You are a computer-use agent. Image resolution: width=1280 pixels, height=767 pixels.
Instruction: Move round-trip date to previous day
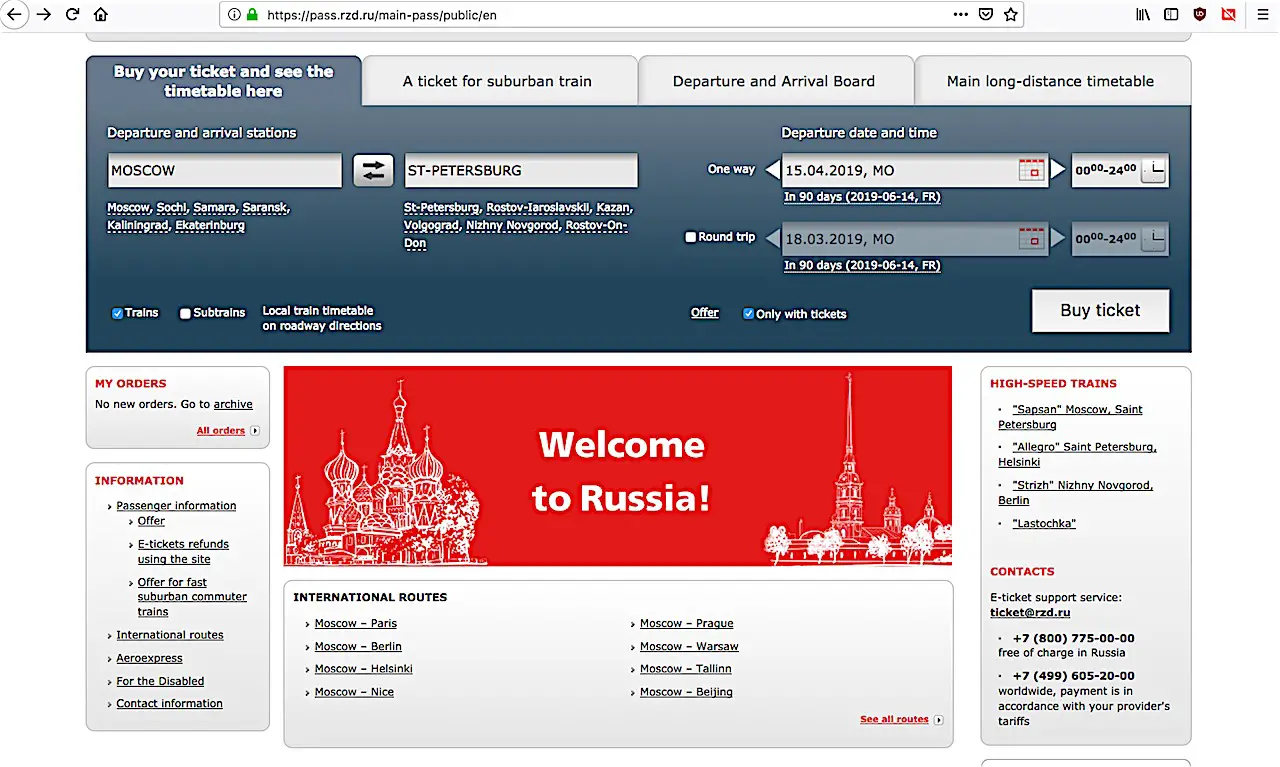(772, 239)
